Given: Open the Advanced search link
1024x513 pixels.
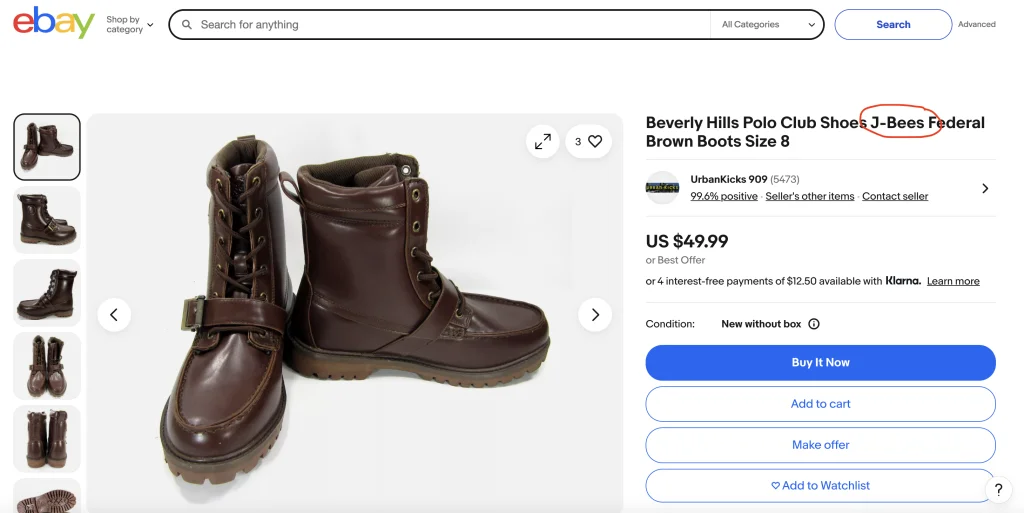Looking at the screenshot, I should [976, 25].
